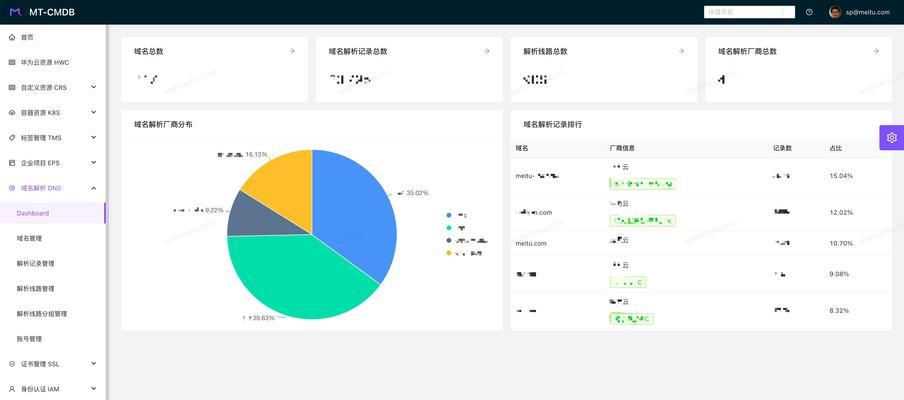Screen dimensions: 904x400
Task: Expand the 自定义资源 CRS chevron
Action: click(93, 87)
